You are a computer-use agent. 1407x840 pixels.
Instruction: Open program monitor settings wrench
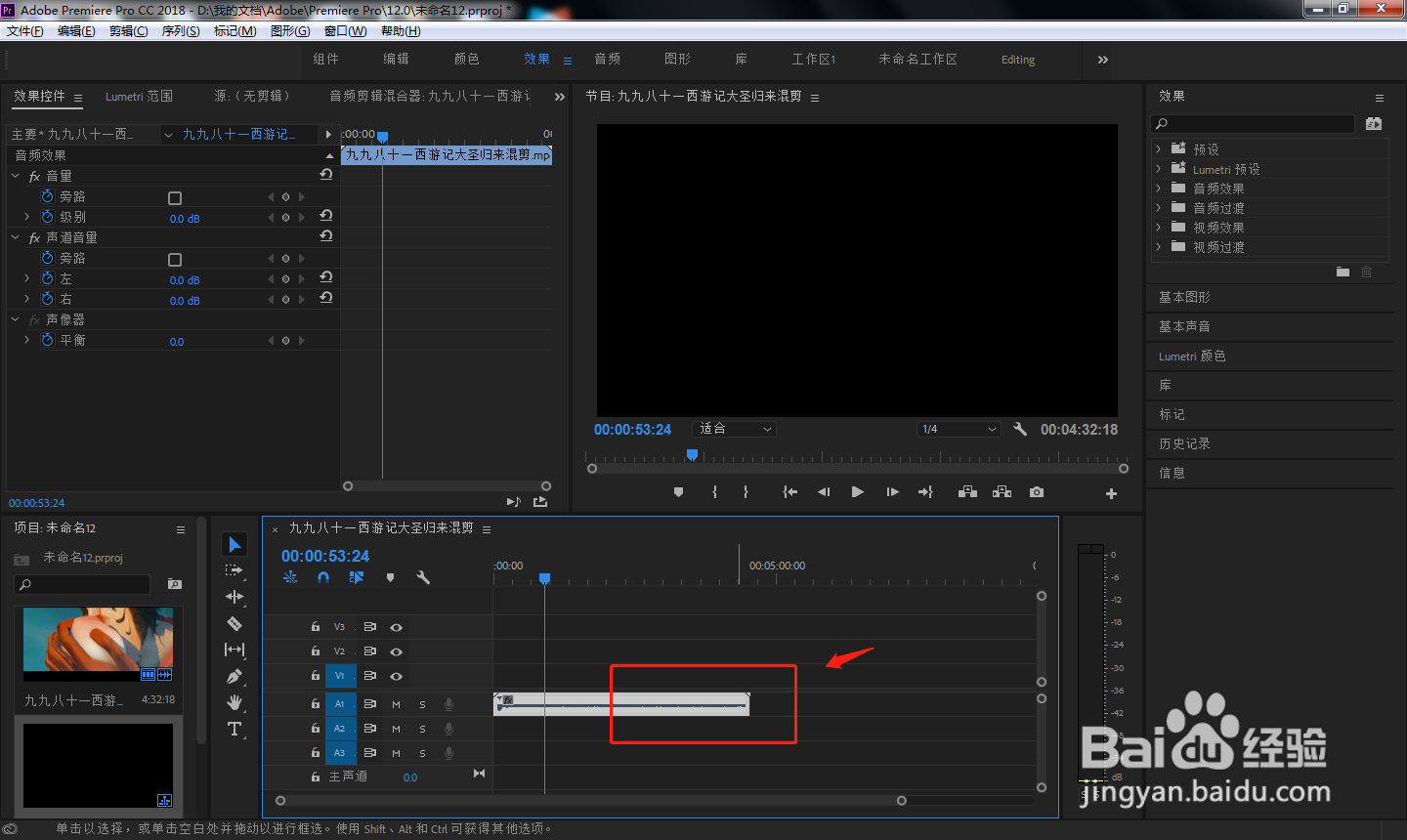coord(1020,429)
